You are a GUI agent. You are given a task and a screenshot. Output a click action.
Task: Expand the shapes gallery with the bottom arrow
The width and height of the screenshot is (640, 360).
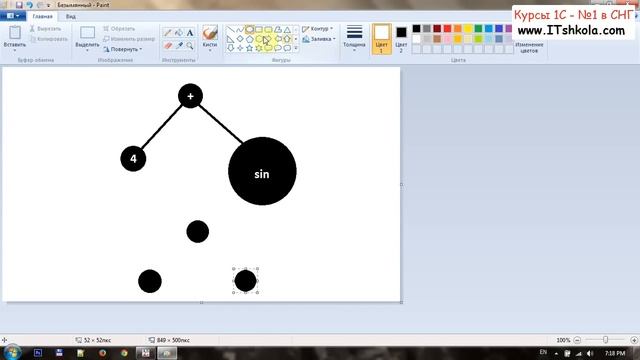pos(296,48)
